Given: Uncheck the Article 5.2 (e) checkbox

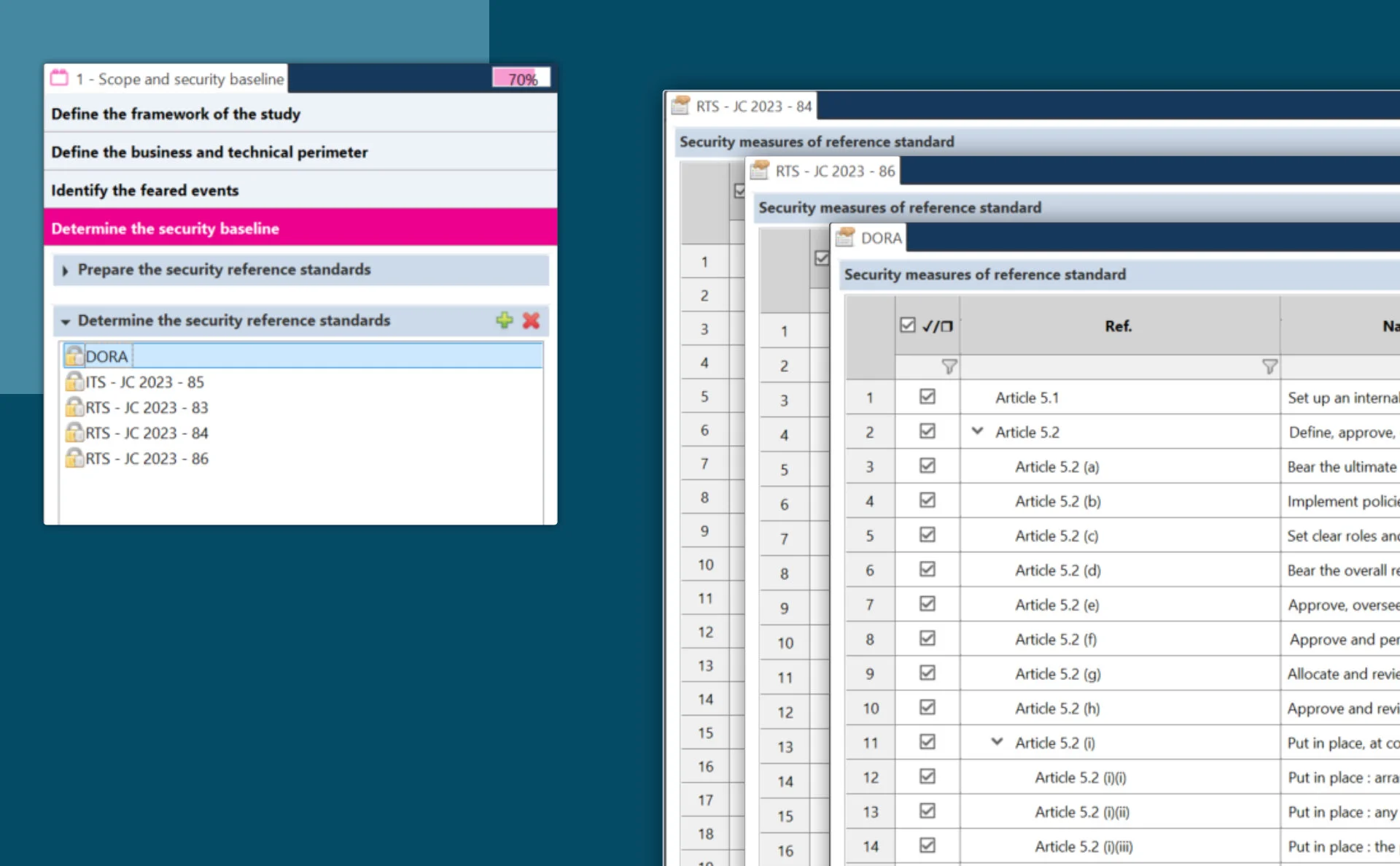Looking at the screenshot, I should (927, 604).
